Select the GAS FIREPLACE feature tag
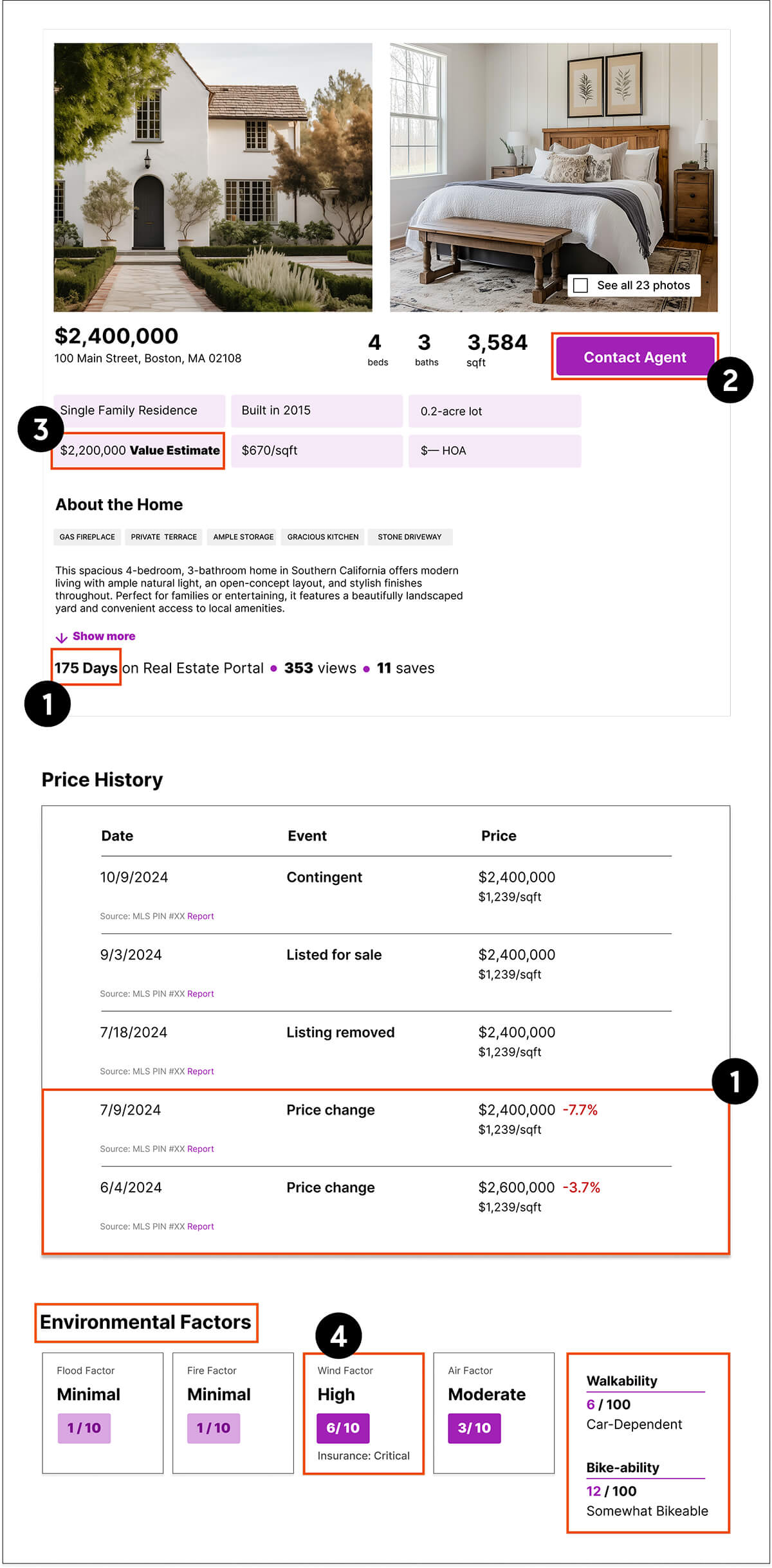The width and height of the screenshot is (772, 1568). click(87, 537)
